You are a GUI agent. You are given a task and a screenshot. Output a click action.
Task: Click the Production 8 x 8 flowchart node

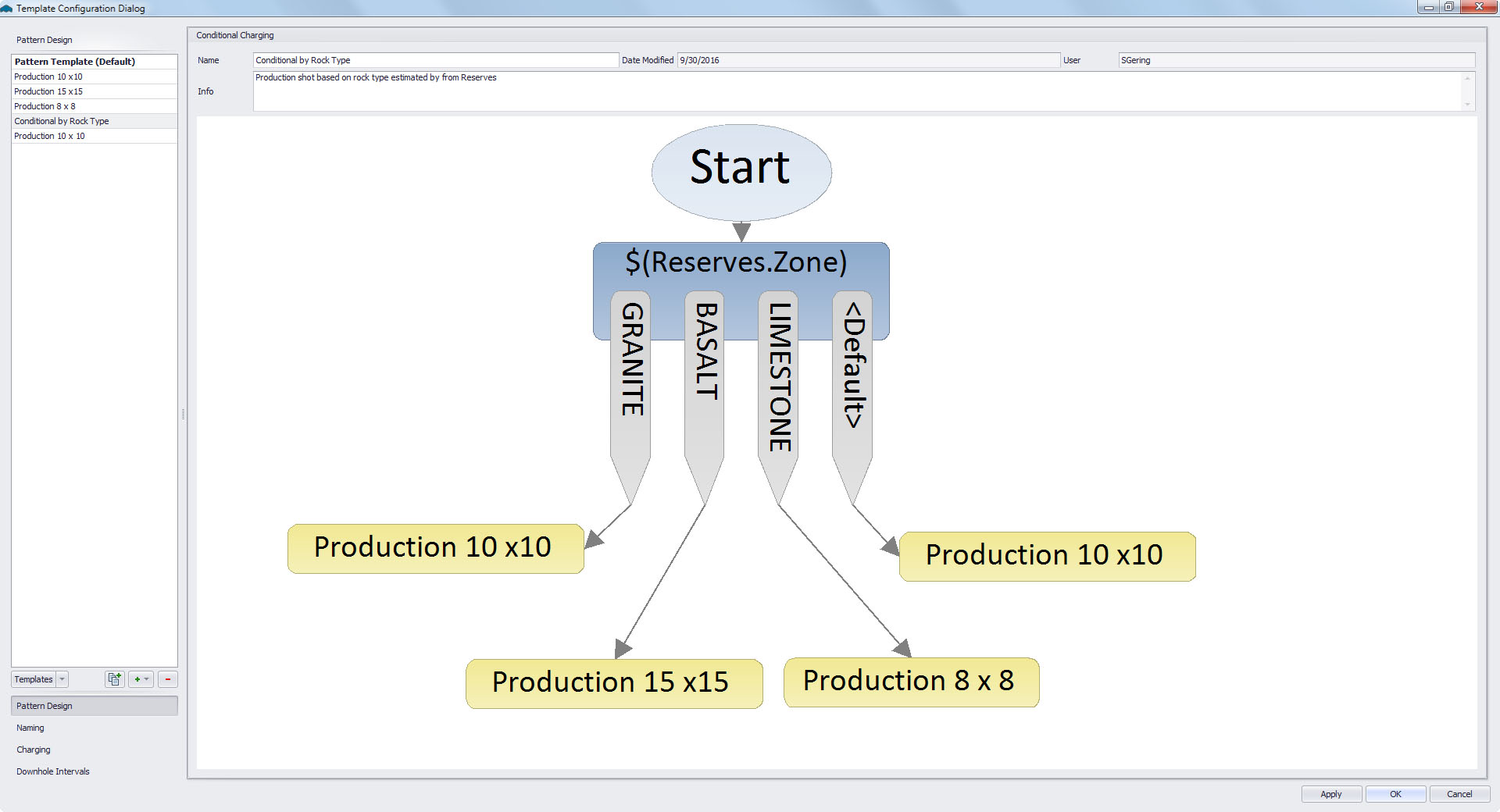pos(910,682)
